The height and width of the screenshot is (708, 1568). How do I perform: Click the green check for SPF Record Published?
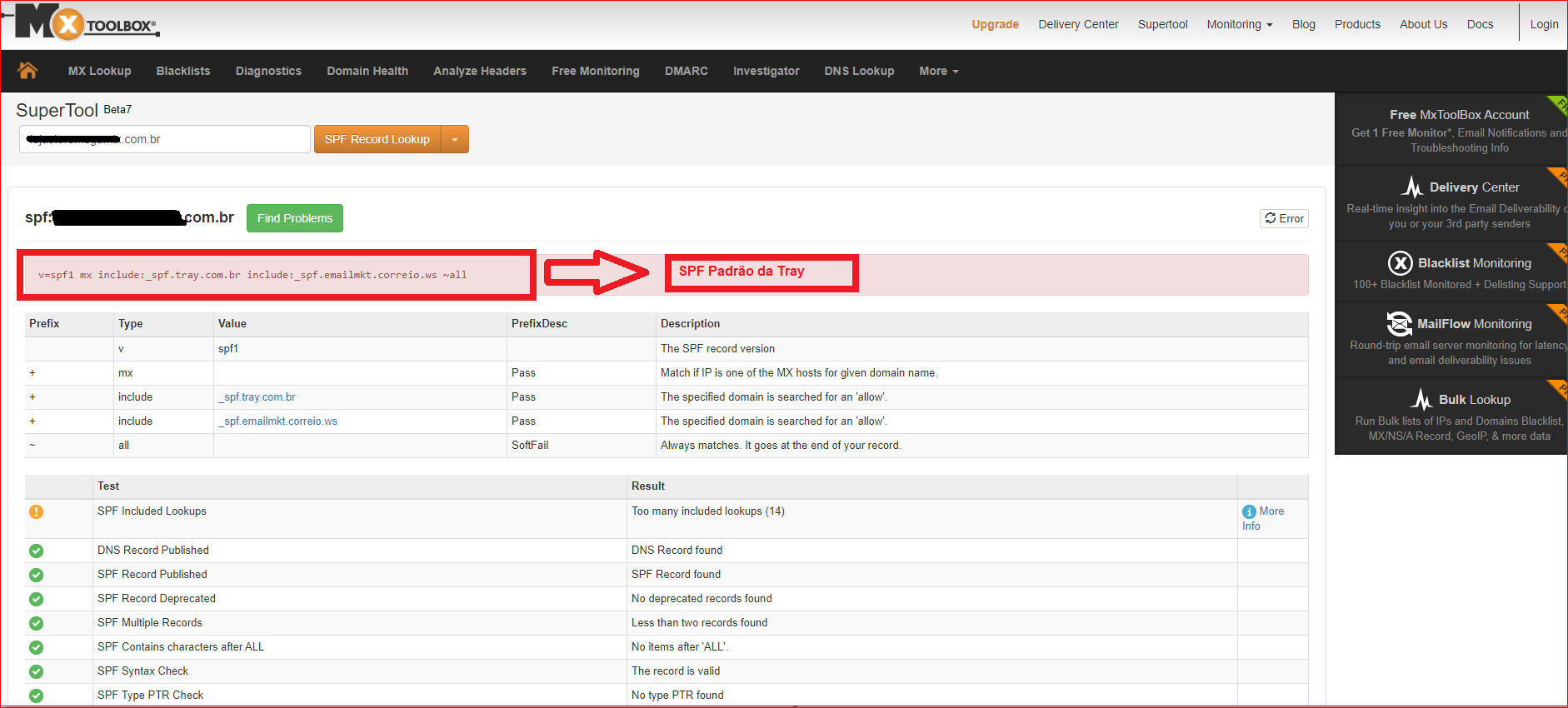click(36, 575)
